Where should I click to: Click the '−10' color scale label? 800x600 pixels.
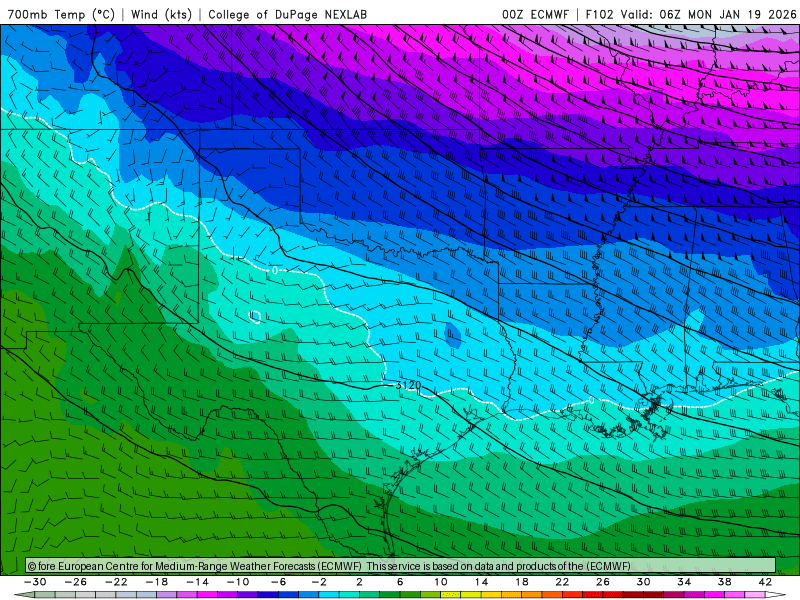click(238, 582)
